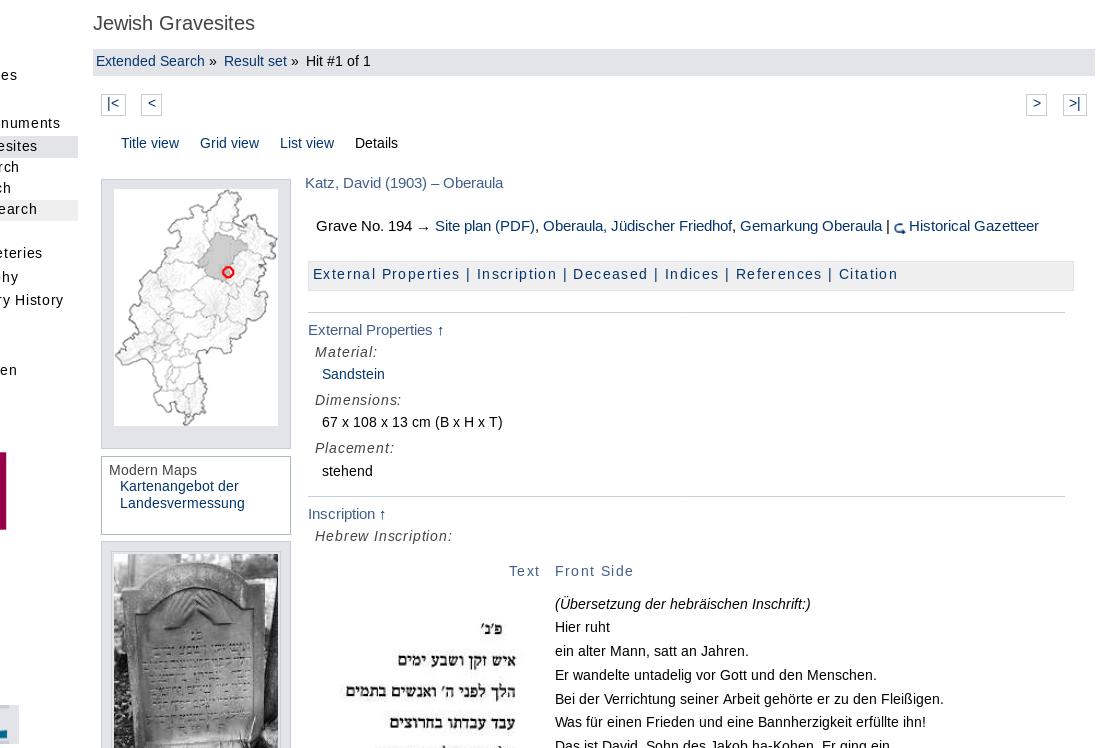Click the Sandstein material link
Viewport: 1105px width, 748px height.
coord(353,374)
